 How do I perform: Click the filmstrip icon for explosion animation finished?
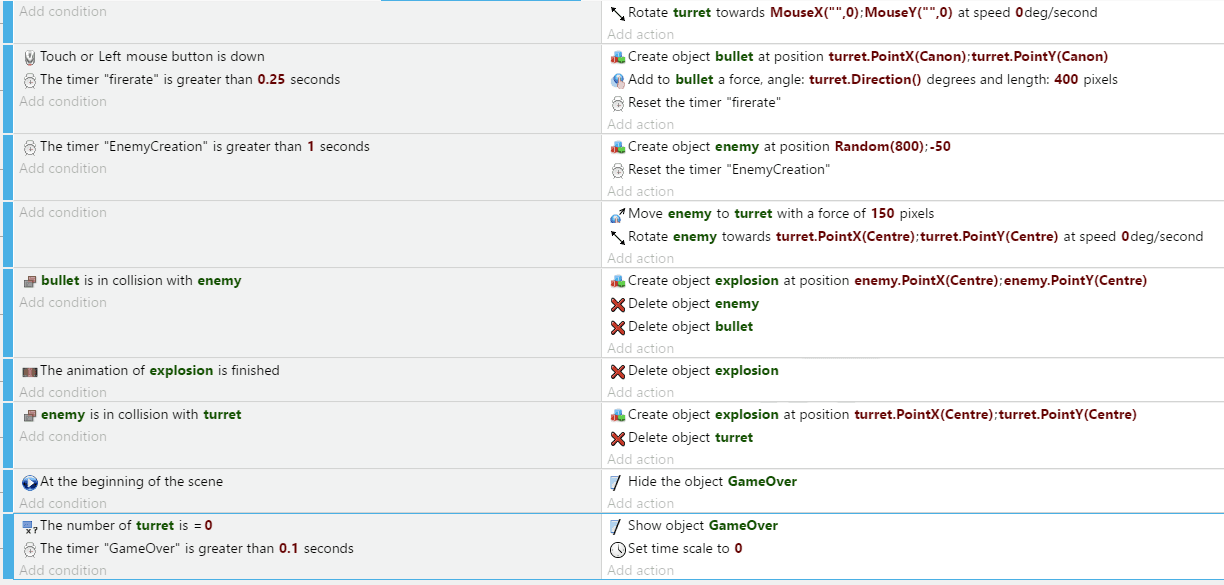tap(29, 371)
